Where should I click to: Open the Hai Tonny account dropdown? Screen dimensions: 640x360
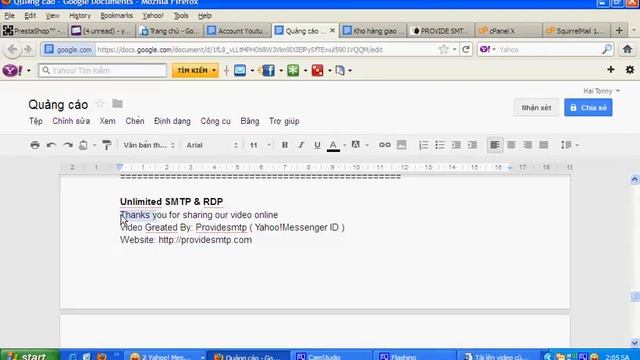tap(601, 91)
